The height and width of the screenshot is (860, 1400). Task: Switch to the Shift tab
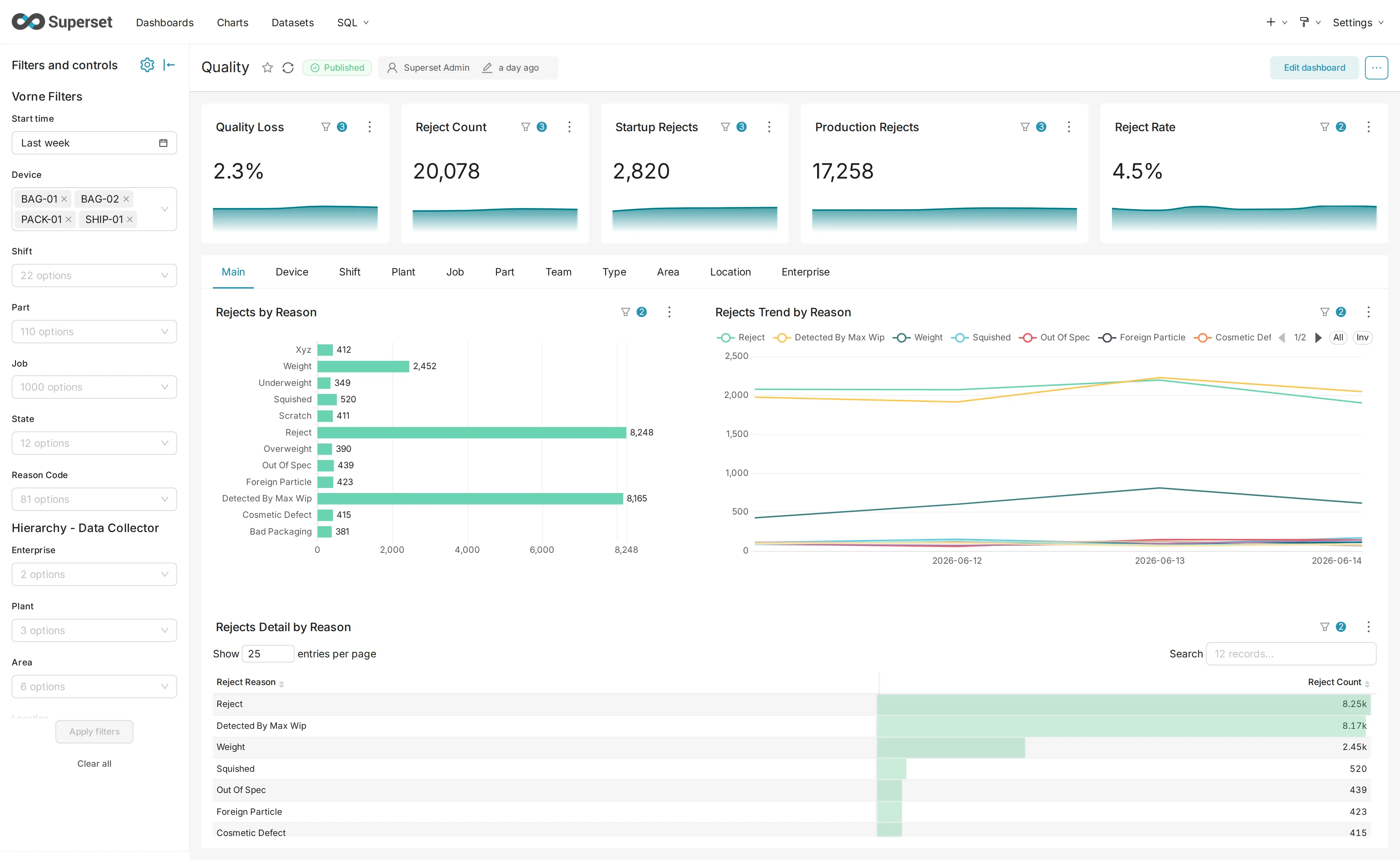(x=350, y=272)
